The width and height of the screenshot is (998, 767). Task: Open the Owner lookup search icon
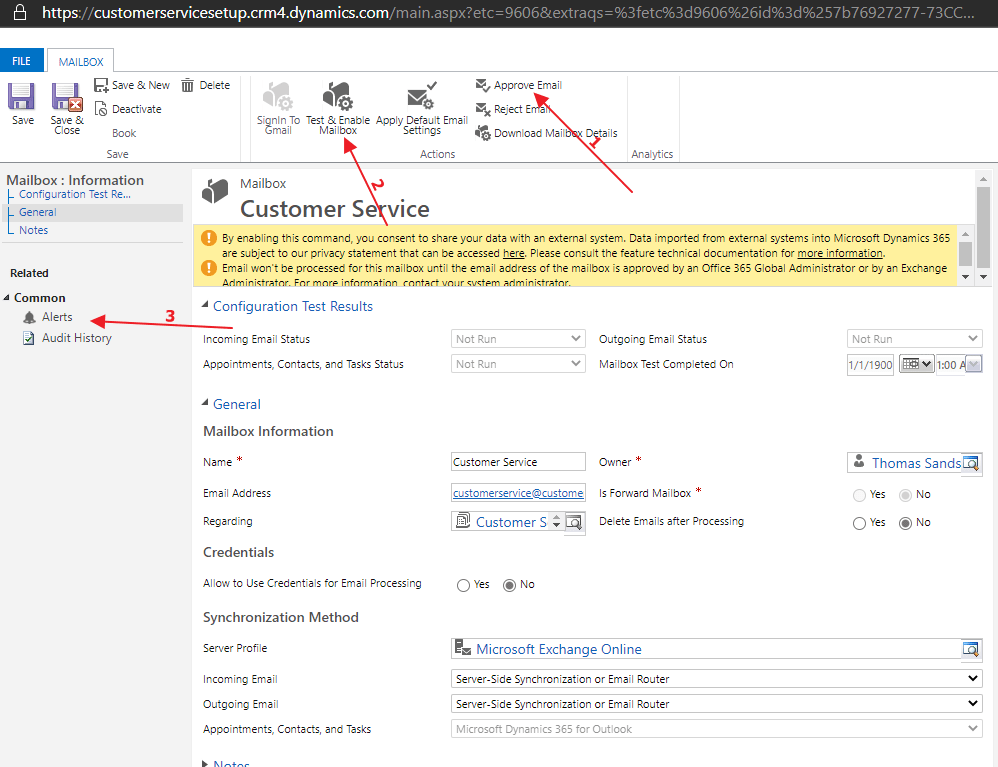point(970,463)
